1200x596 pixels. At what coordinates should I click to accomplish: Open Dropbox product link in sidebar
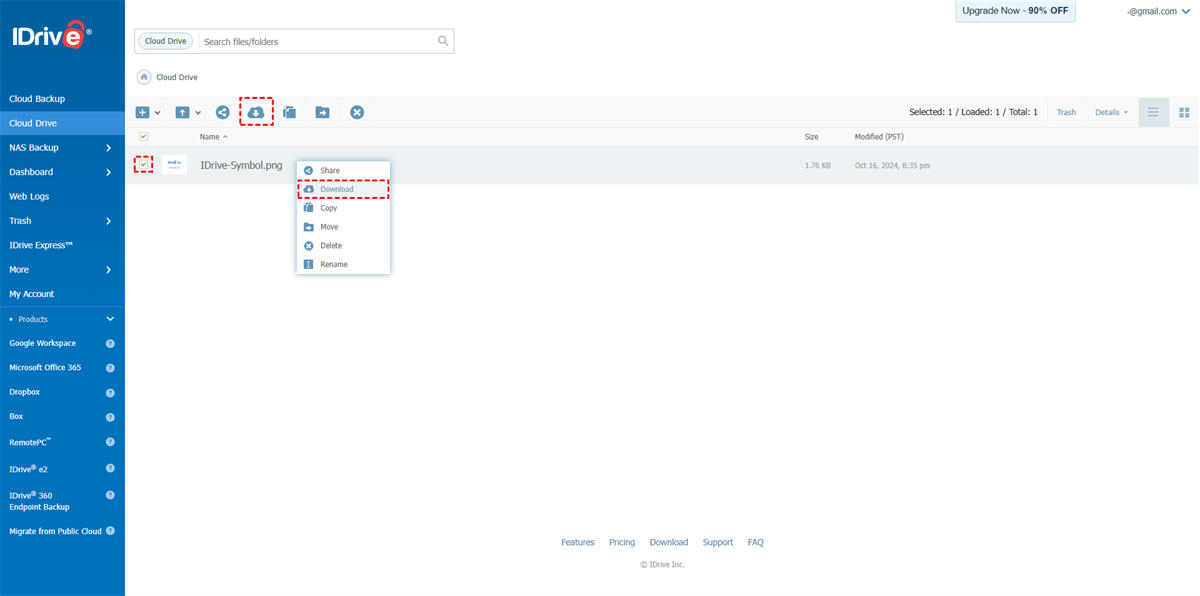point(25,392)
